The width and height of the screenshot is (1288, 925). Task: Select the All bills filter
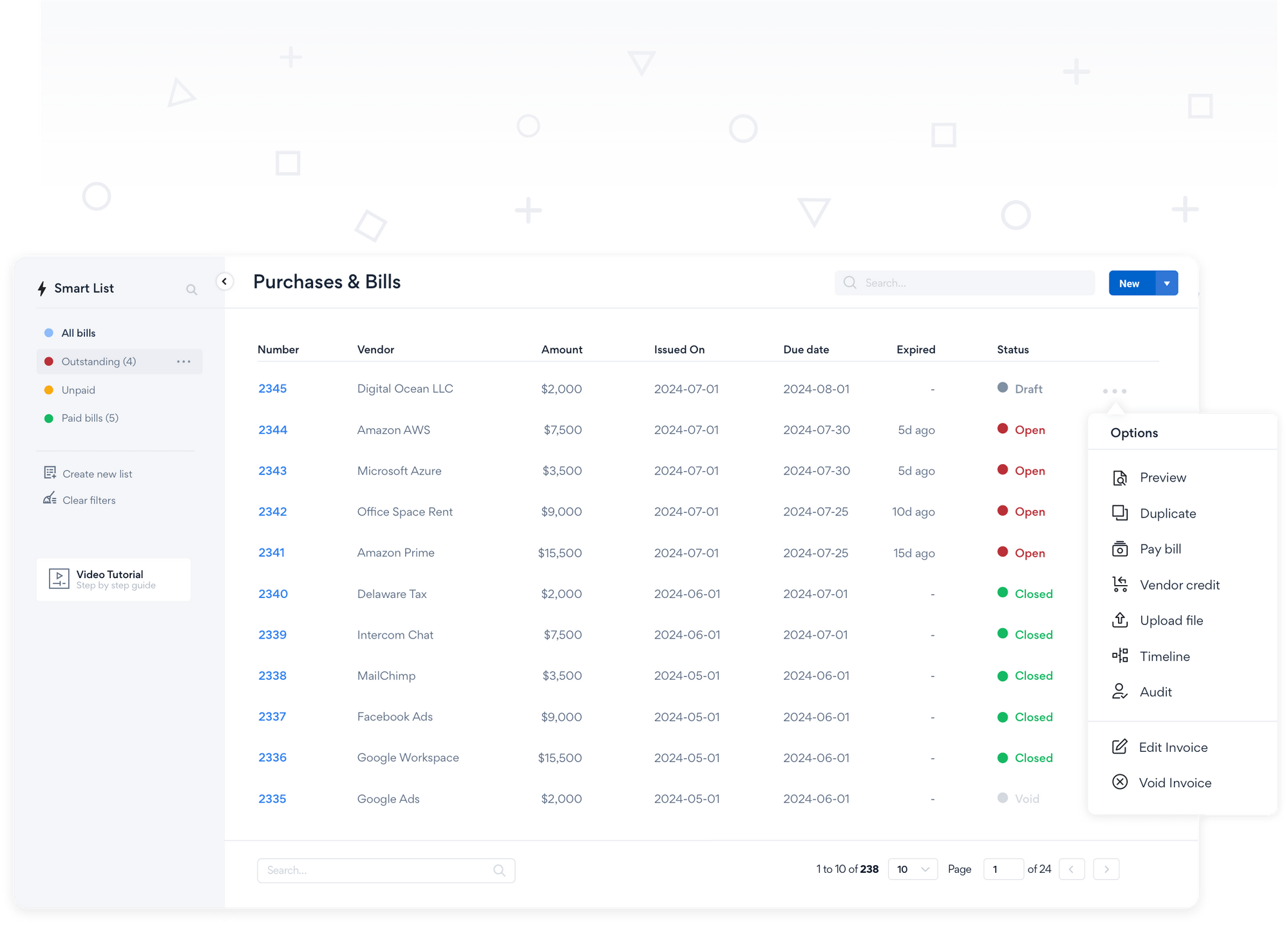point(77,332)
